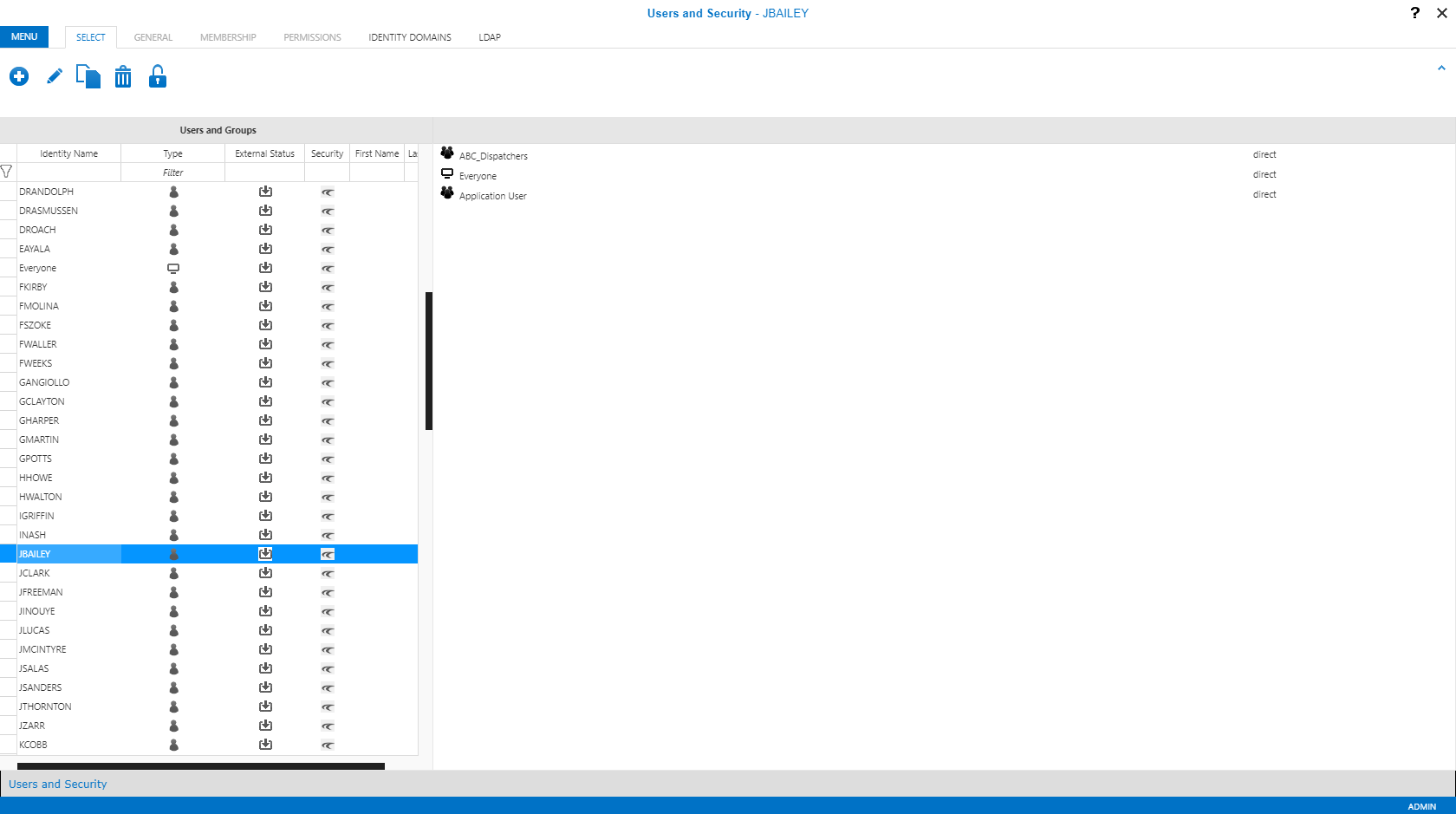Click the Filter field under the Type column
1456x814 pixels.
click(172, 173)
